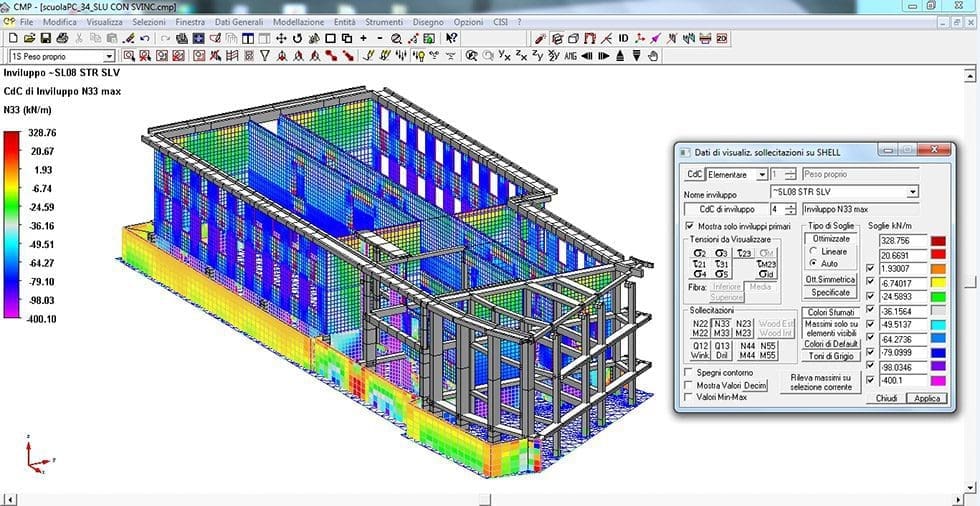The width and height of the screenshot is (980, 506).
Task: Open the '1S Peso proprio' load case dropdown
Action: coord(109,56)
